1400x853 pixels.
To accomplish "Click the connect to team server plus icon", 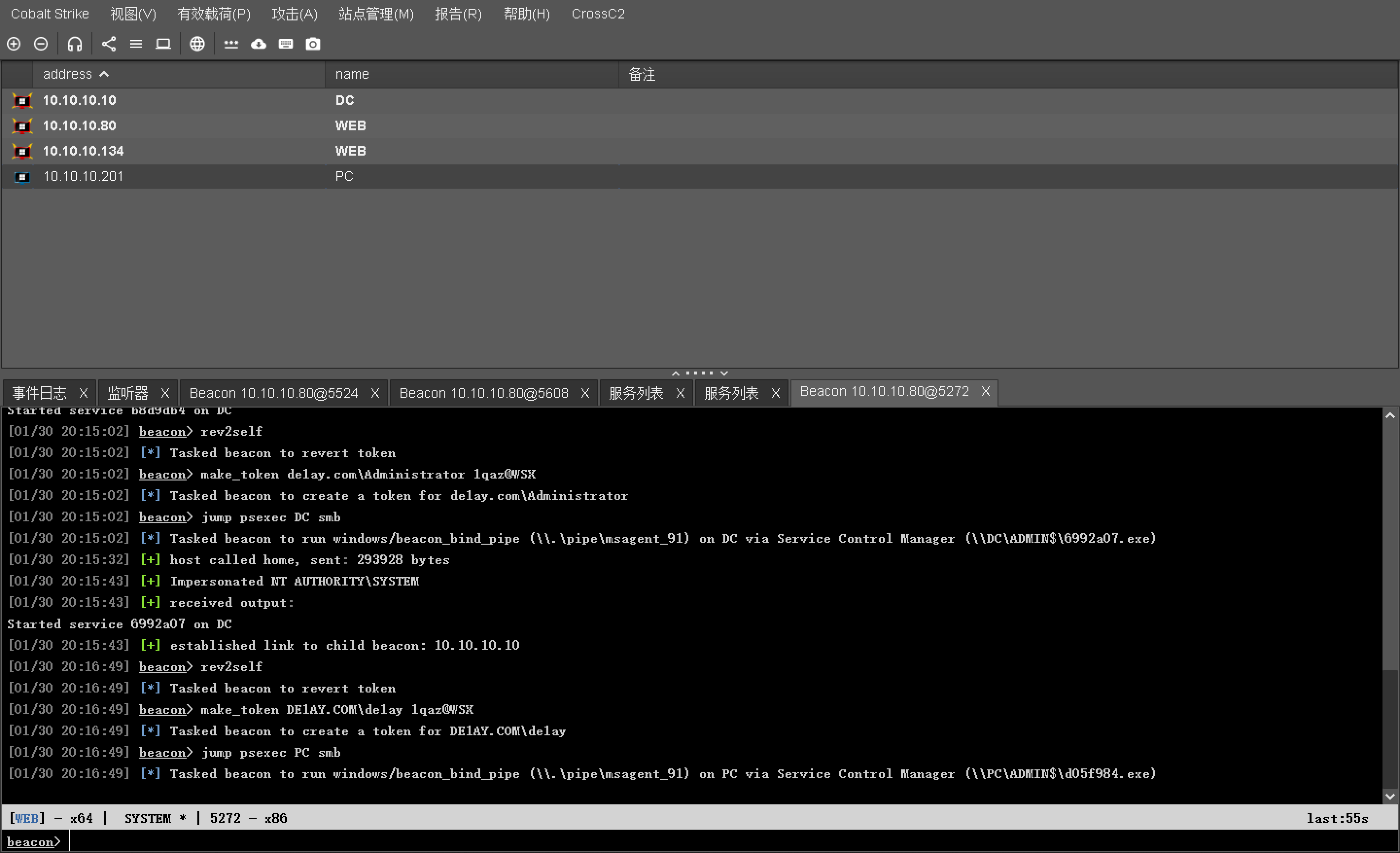I will pos(14,44).
